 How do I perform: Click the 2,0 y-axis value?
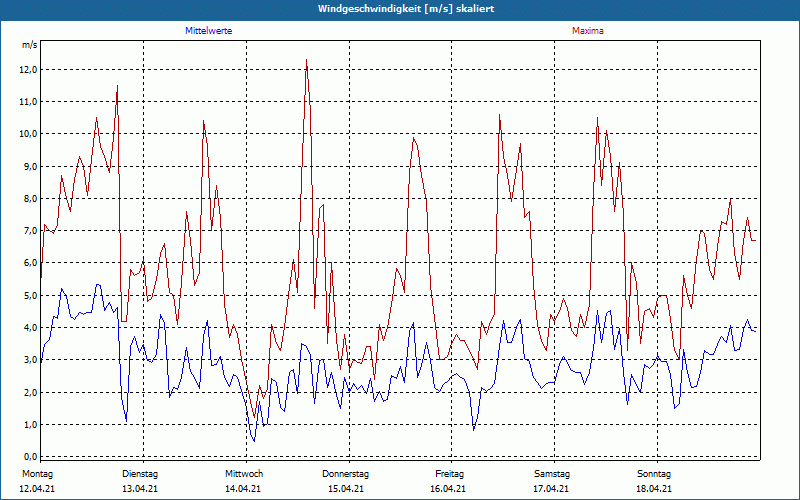coord(30,392)
